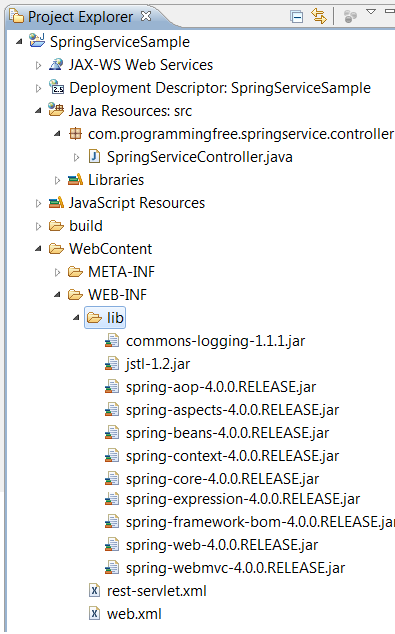This screenshot has width=395, height=634.
Task: Collapse the SpringServiceSample project node
Action: click(x=19, y=42)
